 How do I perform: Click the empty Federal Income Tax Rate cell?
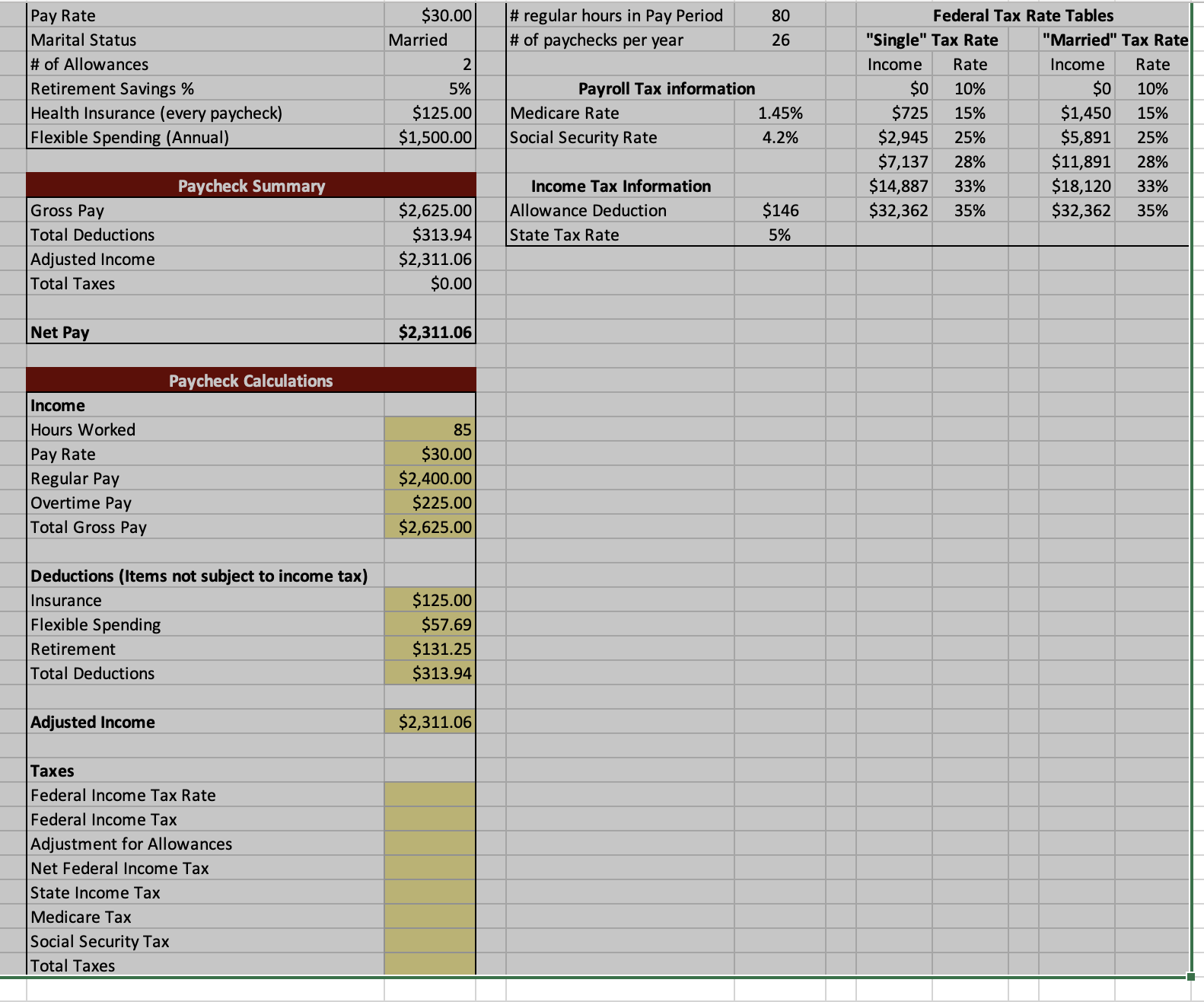pyautogui.click(x=430, y=795)
